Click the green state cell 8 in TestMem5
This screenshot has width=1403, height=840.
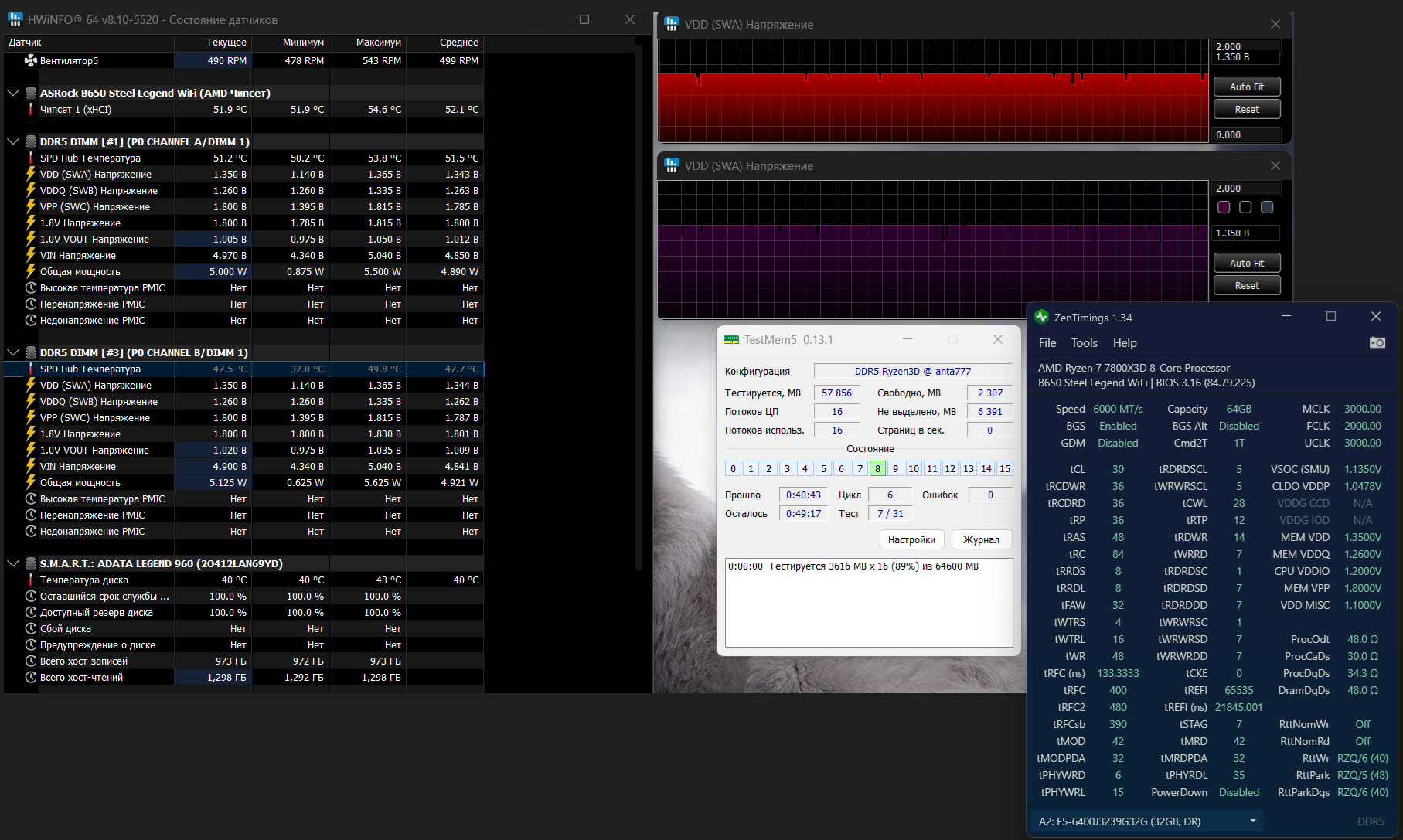(877, 468)
